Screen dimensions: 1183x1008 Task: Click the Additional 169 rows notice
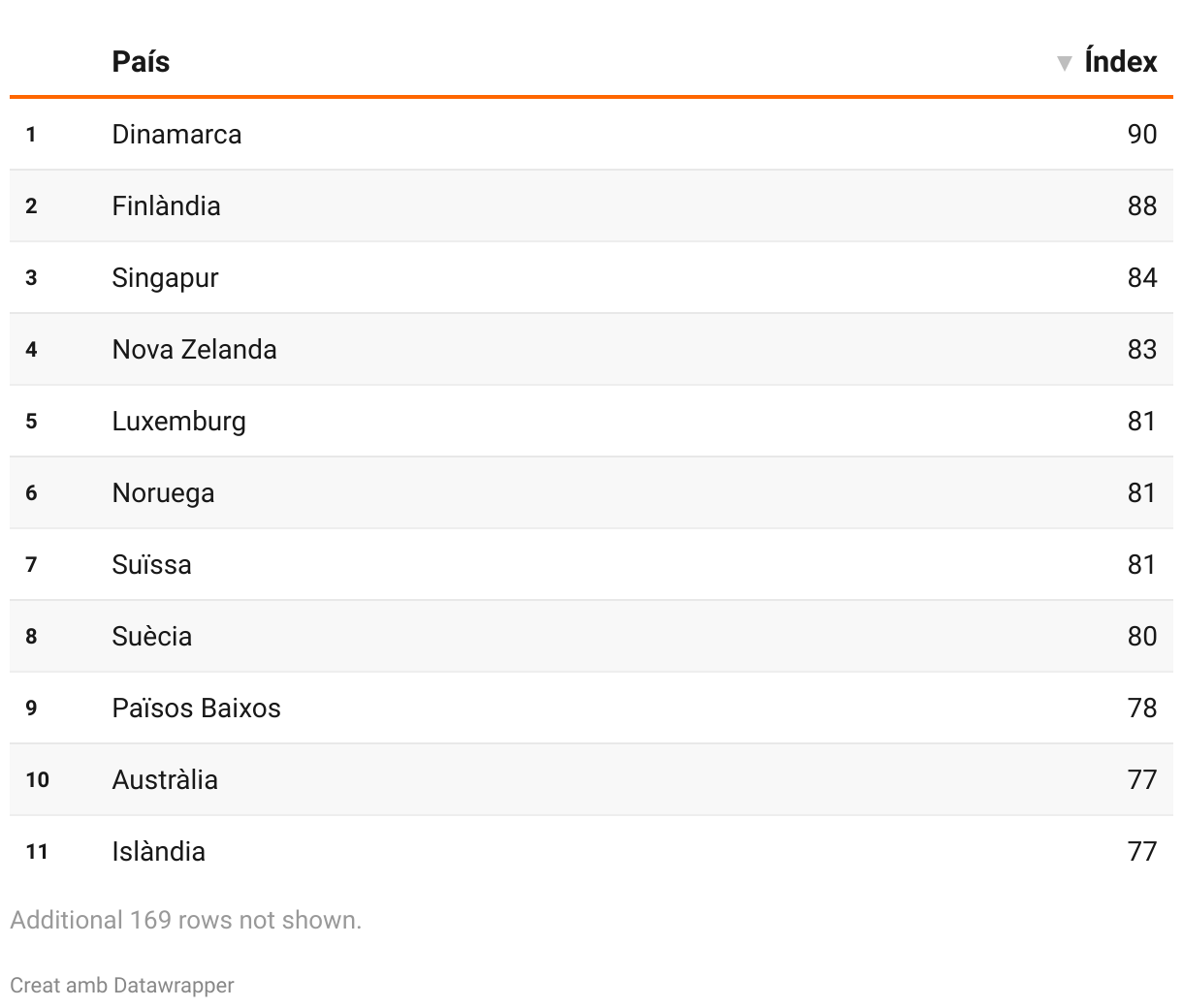pos(185,920)
